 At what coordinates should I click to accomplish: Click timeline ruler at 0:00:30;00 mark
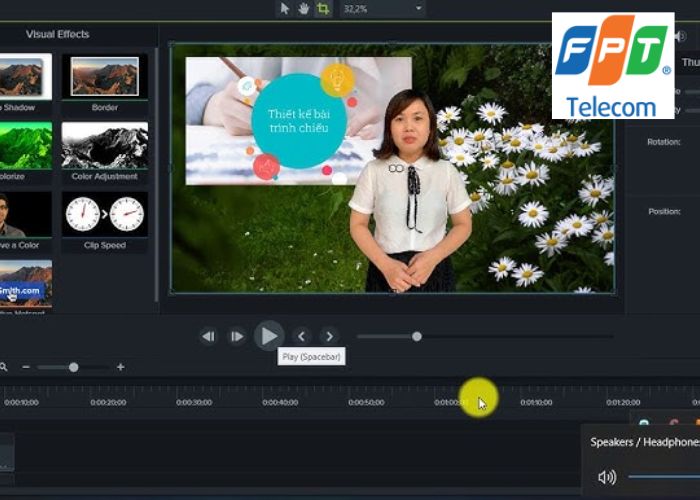(x=194, y=402)
